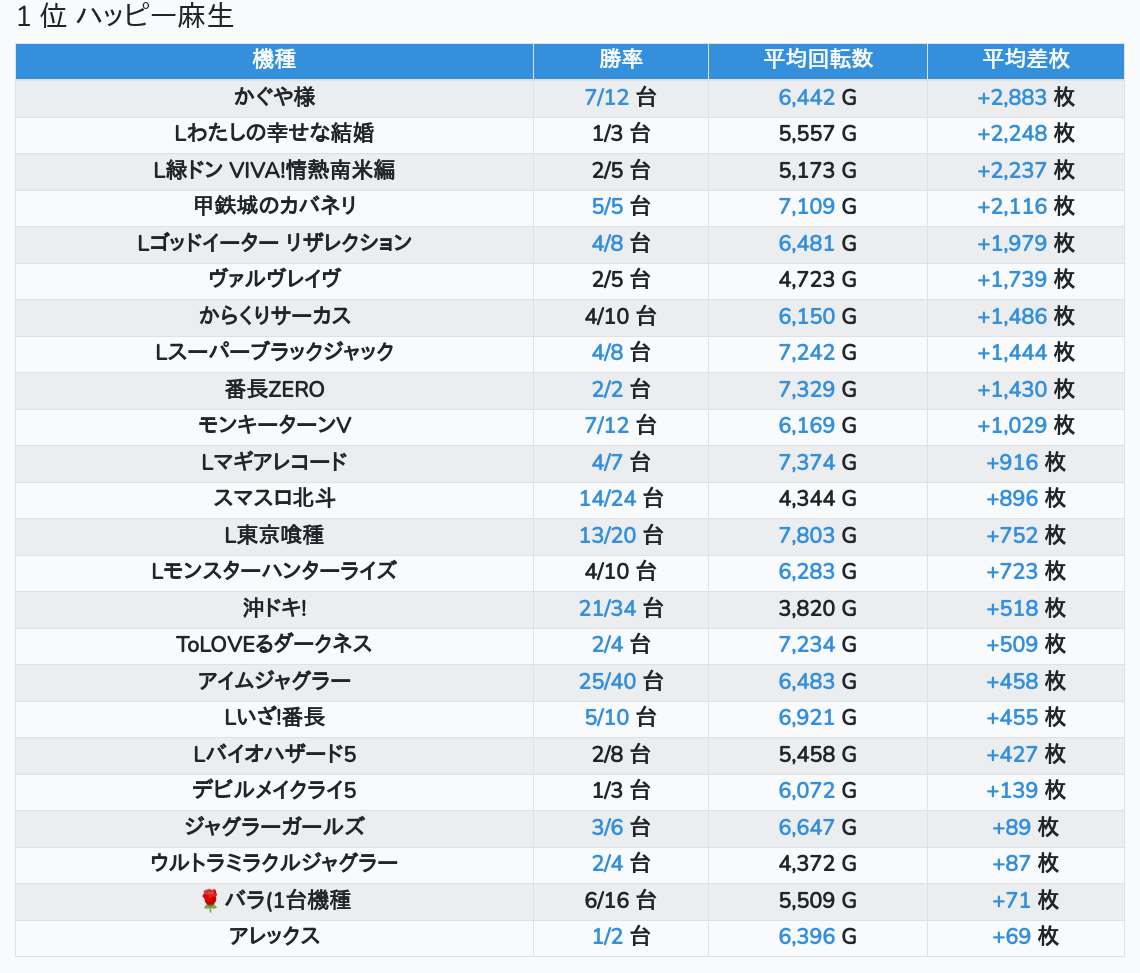Click the rose emoji beside バラ(1台機種
The height and width of the screenshot is (973, 1140).
(209, 900)
